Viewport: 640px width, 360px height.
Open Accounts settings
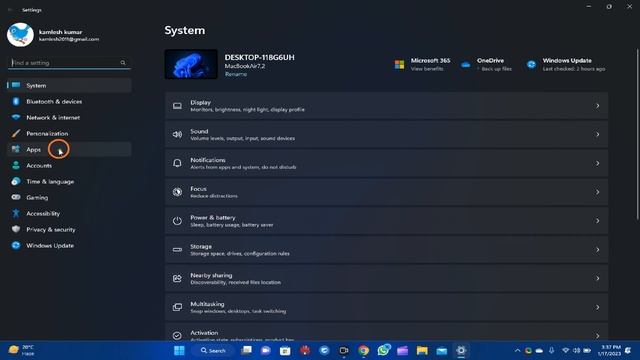tap(69, 165)
